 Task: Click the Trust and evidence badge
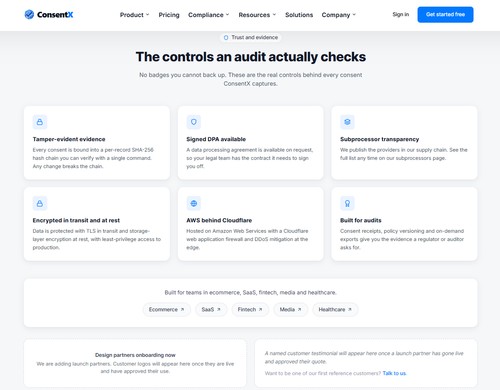point(251,37)
